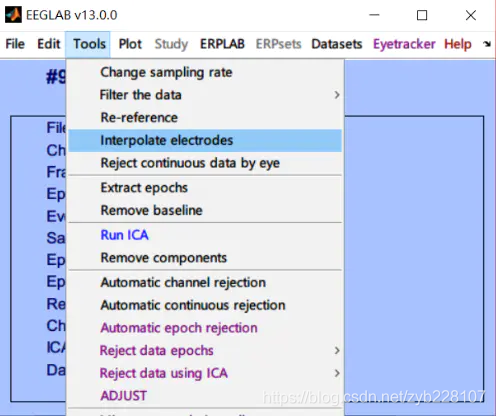Screen dimensions: 496x416
Task: Select Interpolate electrodes menu entry
Action: (x=205, y=140)
